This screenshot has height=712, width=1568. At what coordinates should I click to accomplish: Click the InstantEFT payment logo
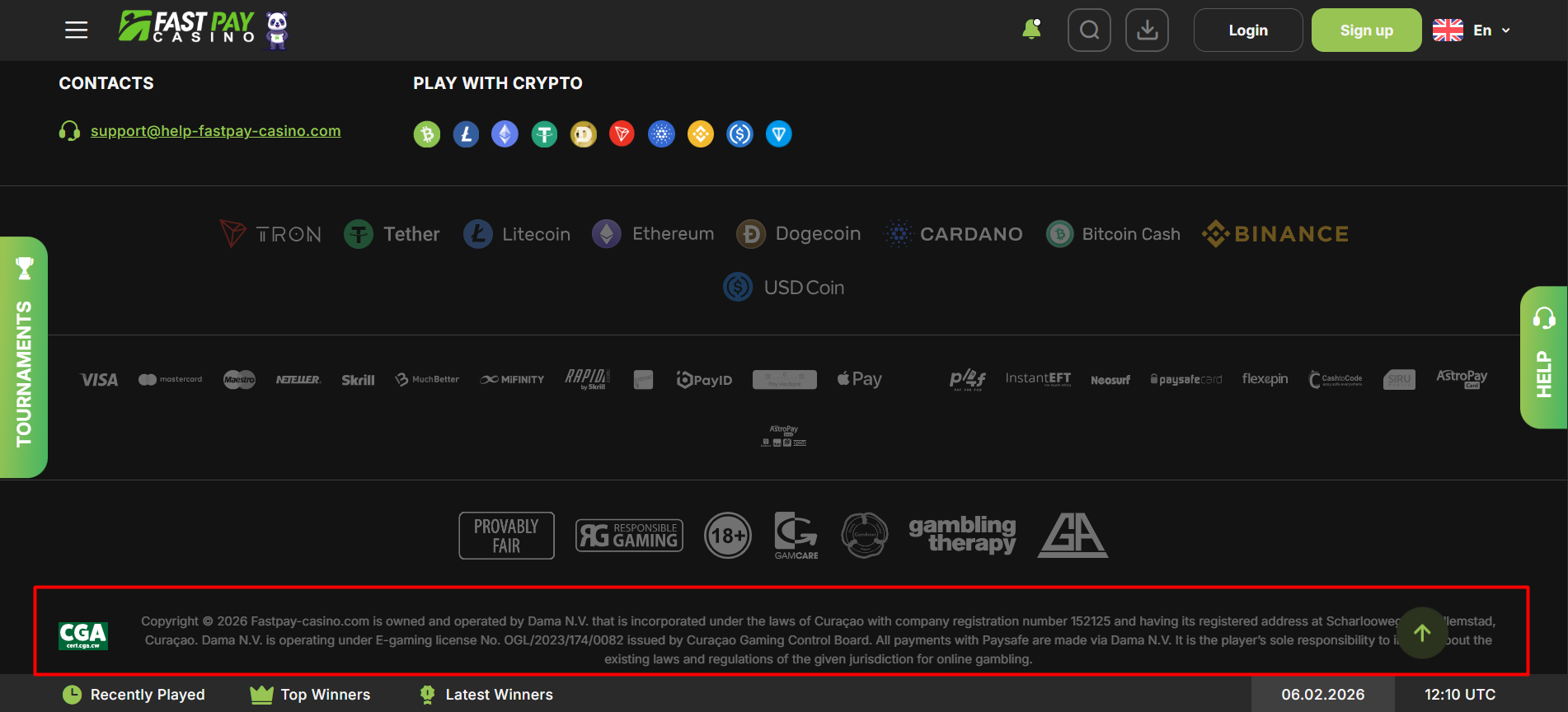[1038, 379]
